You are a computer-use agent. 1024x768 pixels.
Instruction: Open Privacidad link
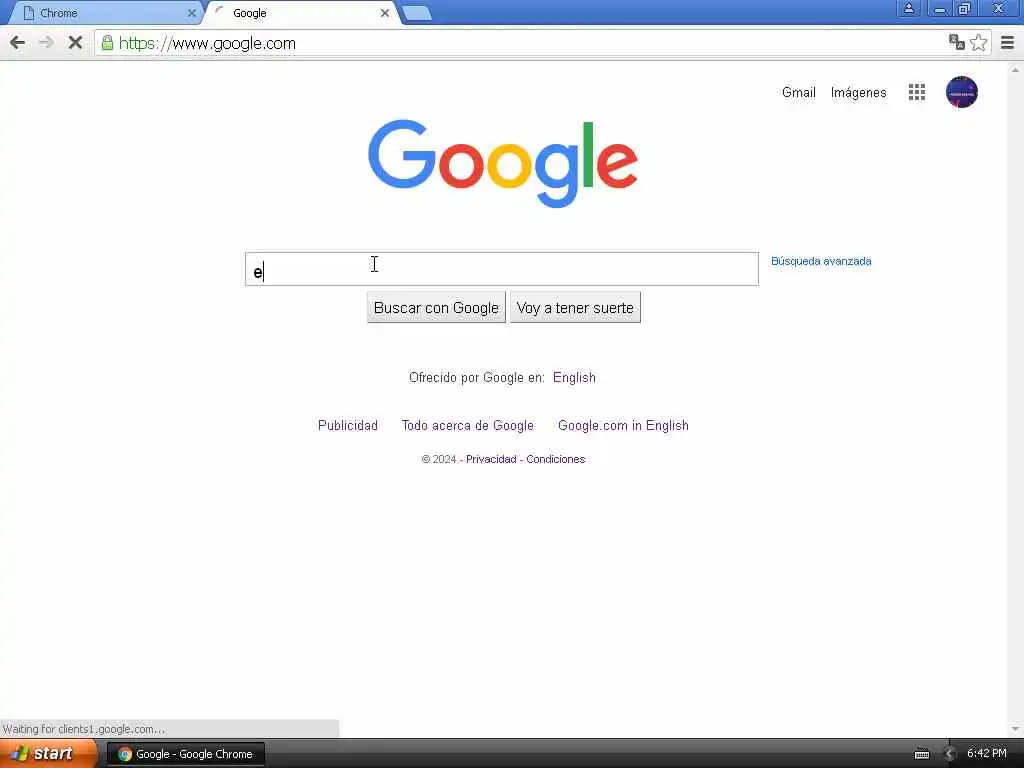[491, 459]
